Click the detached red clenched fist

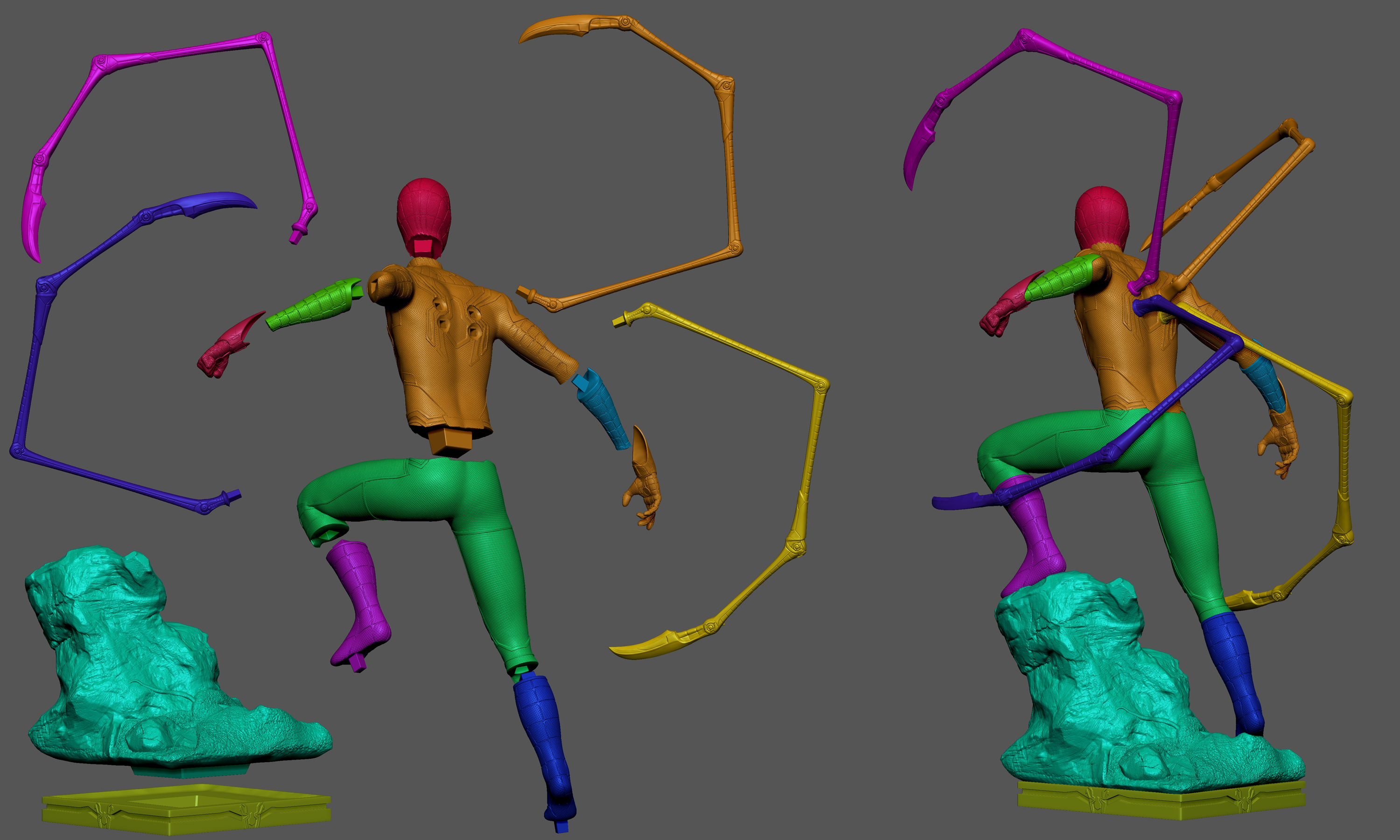click(x=224, y=351)
